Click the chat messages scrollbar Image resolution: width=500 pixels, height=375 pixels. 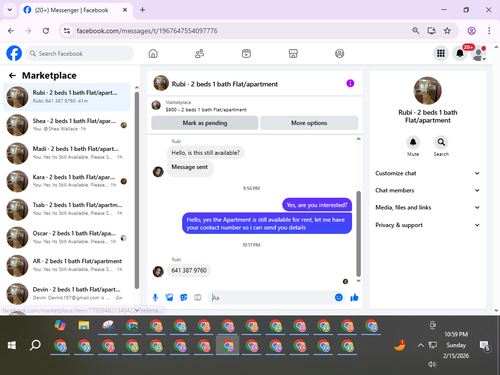coord(359,233)
